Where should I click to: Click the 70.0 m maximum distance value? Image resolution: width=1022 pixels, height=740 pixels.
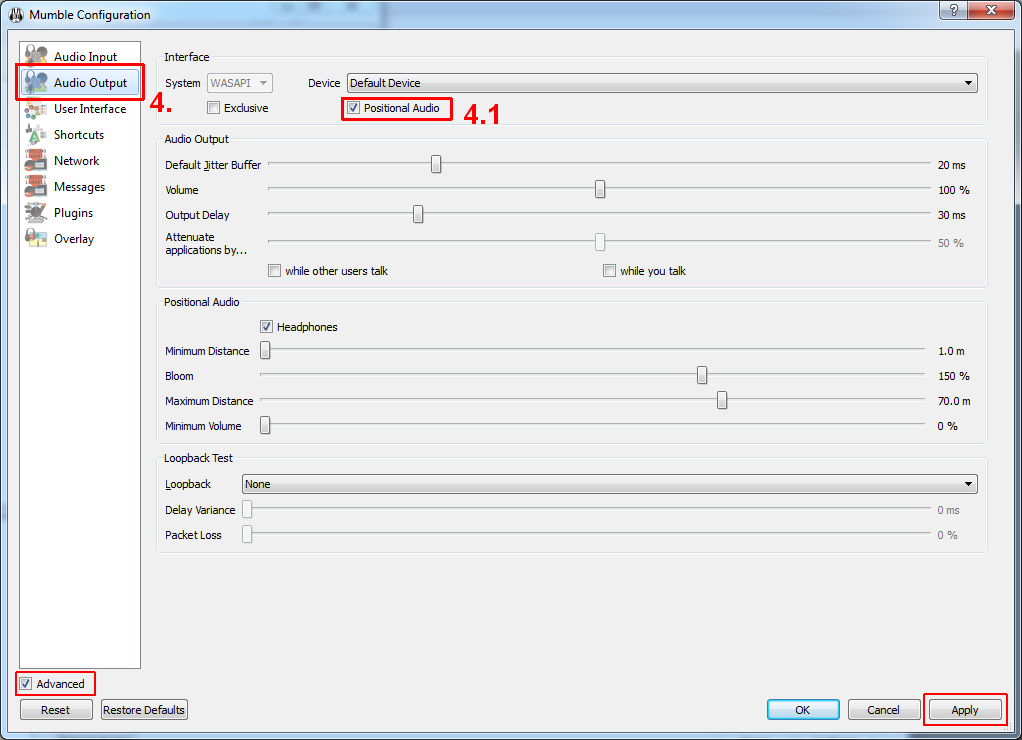pyautogui.click(x=954, y=401)
